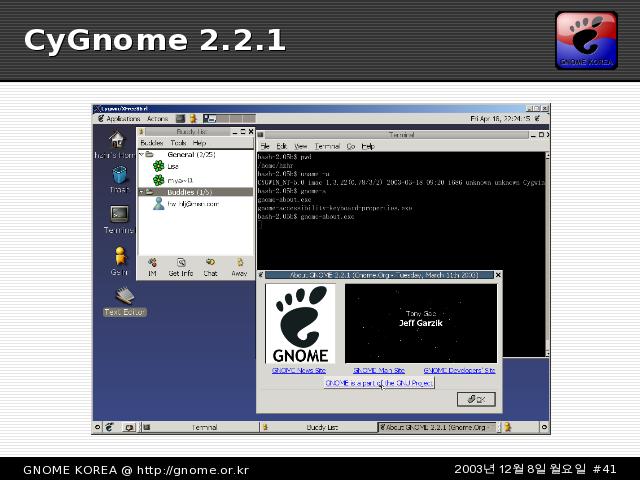Screen dimensions: 640x480
Task: Click the Chat icon in Buddy List
Action: [210, 265]
